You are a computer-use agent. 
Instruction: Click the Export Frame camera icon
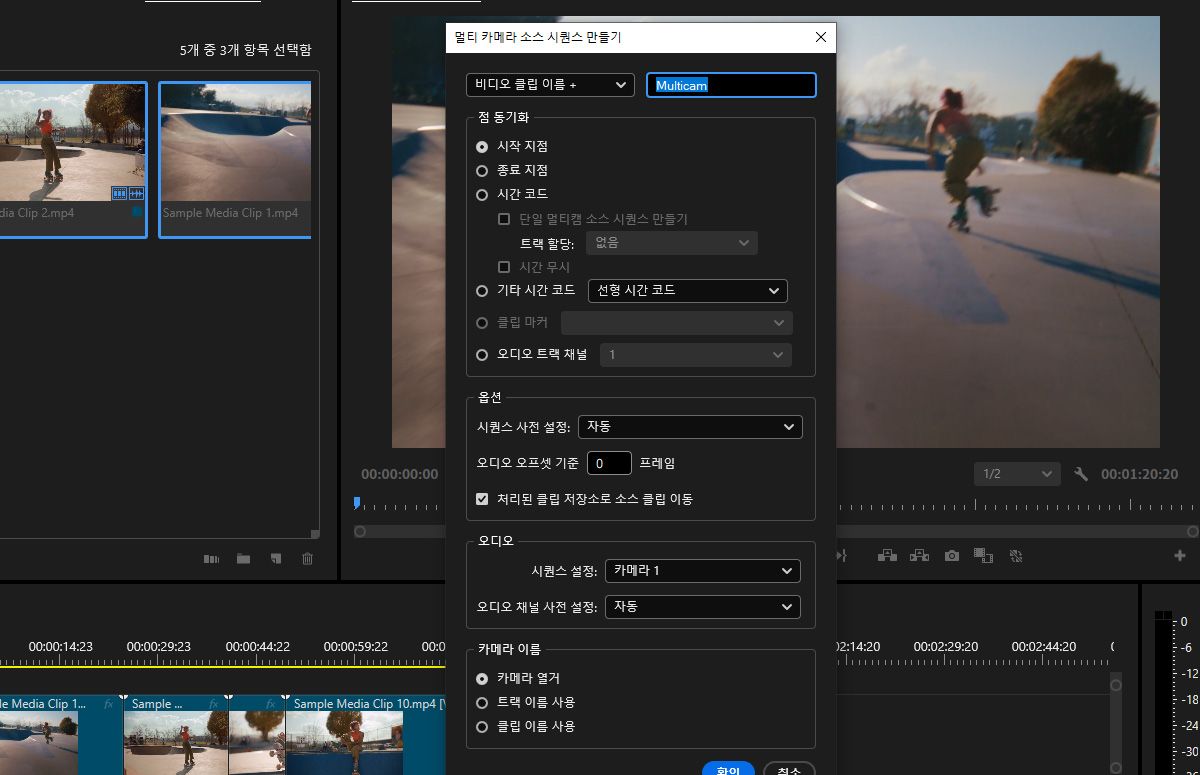point(950,556)
